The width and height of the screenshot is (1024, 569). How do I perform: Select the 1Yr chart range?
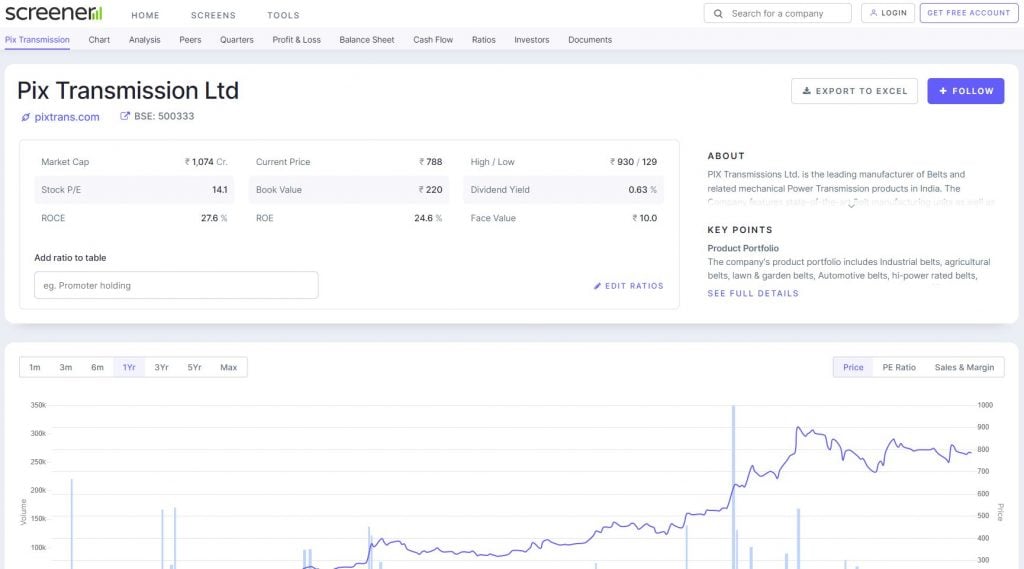129,367
